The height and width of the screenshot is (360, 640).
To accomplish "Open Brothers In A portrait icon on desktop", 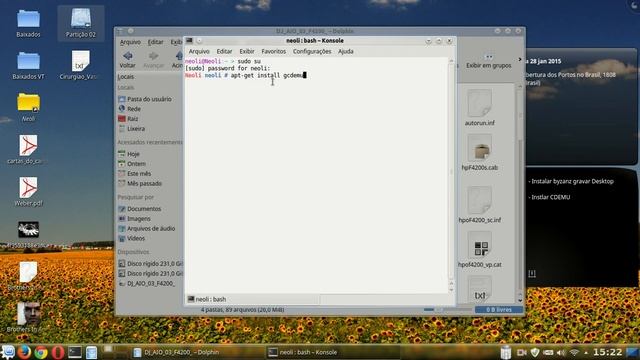I will 28,317.
